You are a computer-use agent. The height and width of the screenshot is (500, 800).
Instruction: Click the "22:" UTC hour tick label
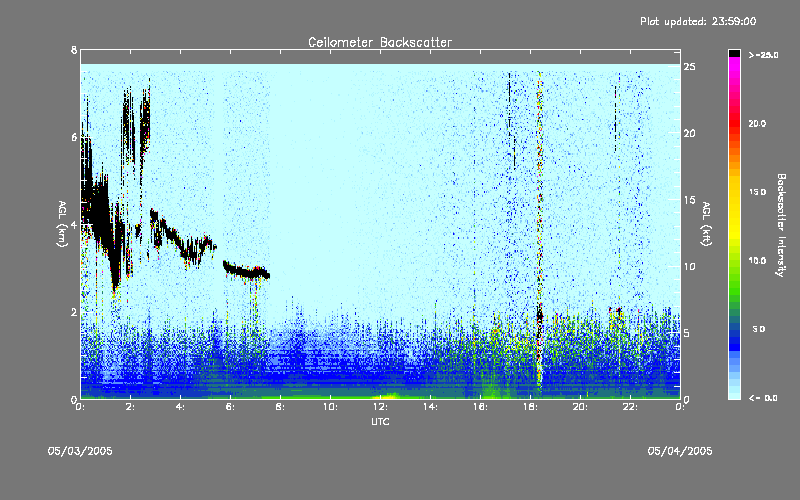[x=631, y=407]
